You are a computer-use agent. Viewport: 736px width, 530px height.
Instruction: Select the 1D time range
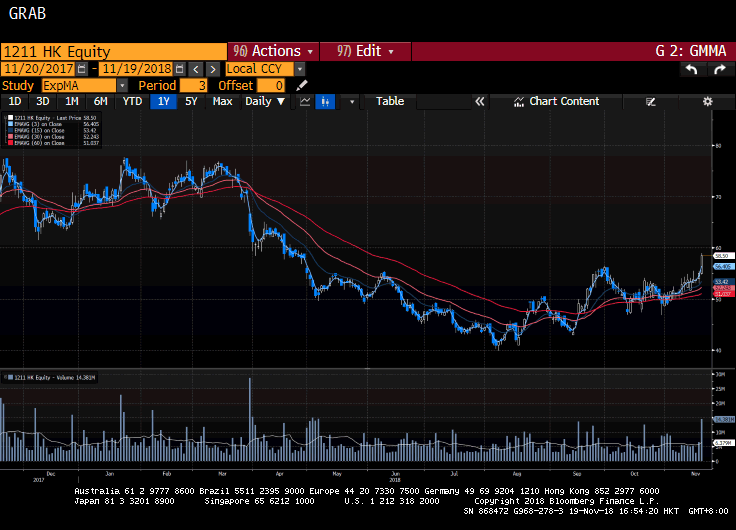pyautogui.click(x=15, y=101)
